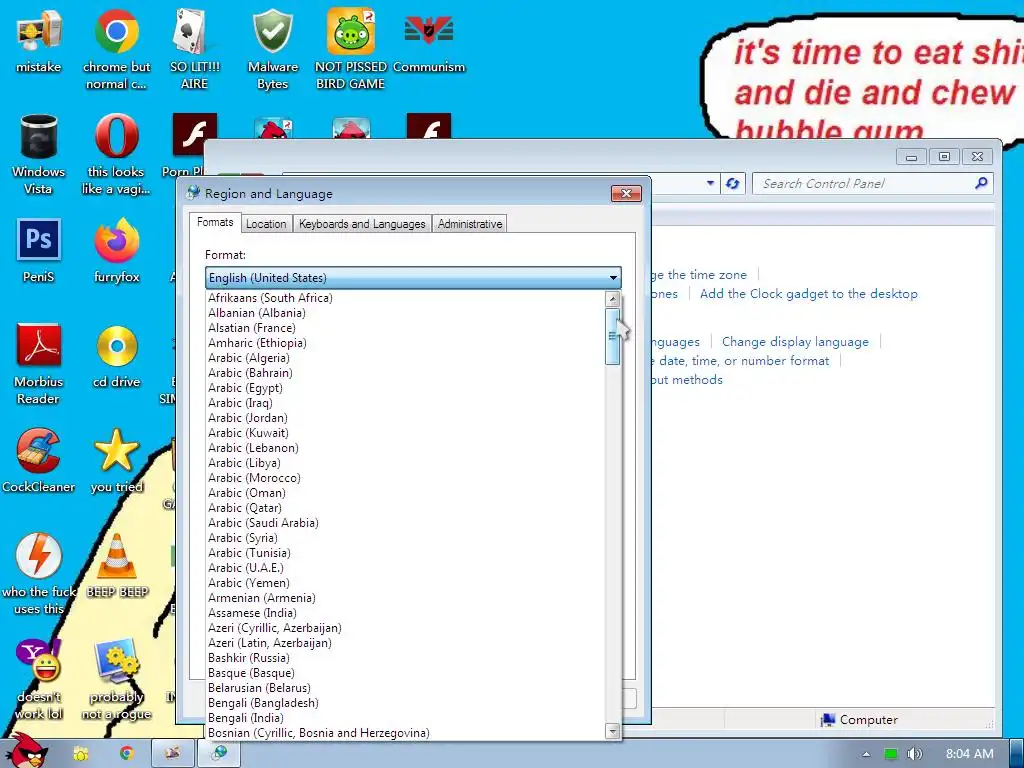
Task: Select Amharic (Ethiopia) format
Action: [x=406, y=343]
